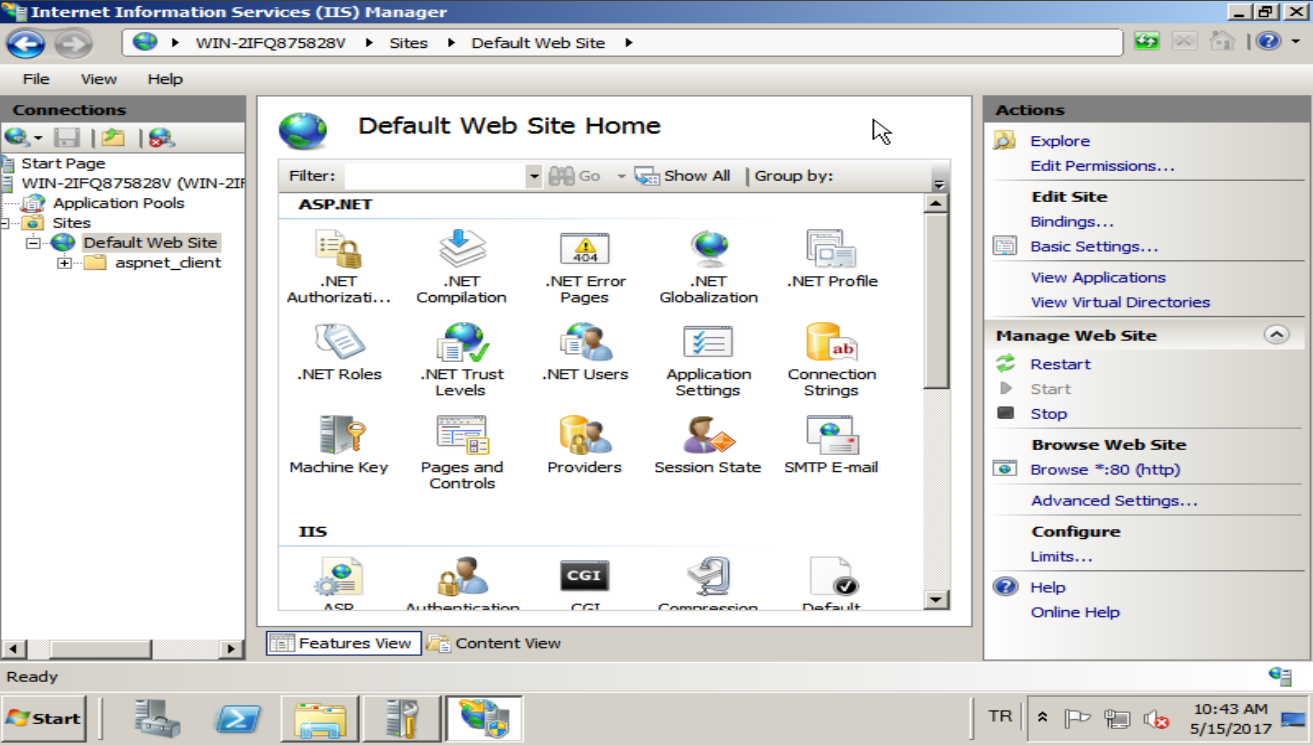
Task: Open the SMTP E-mail feature
Action: (831, 444)
